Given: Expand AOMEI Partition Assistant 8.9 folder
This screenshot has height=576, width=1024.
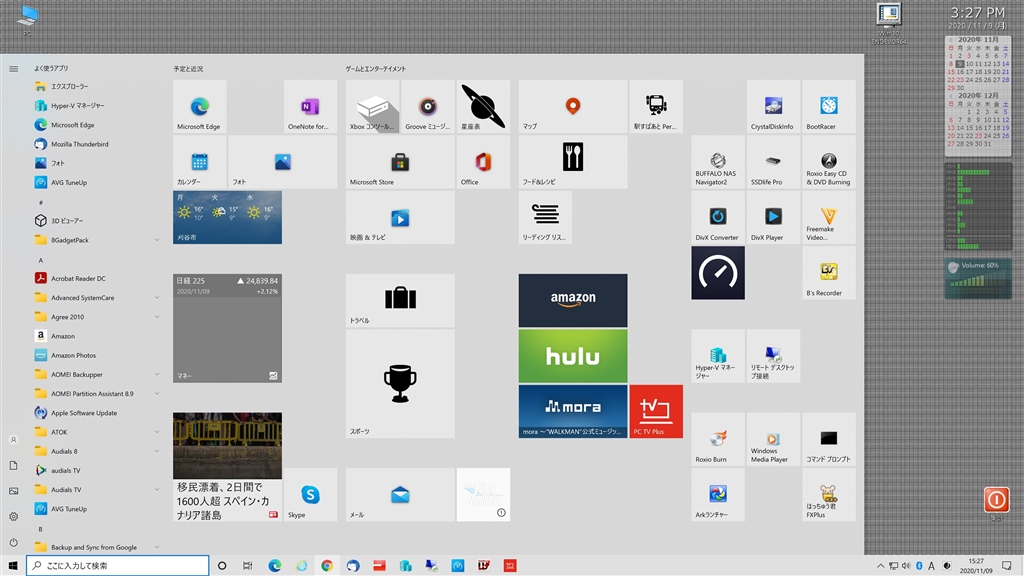Looking at the screenshot, I should (97, 394).
